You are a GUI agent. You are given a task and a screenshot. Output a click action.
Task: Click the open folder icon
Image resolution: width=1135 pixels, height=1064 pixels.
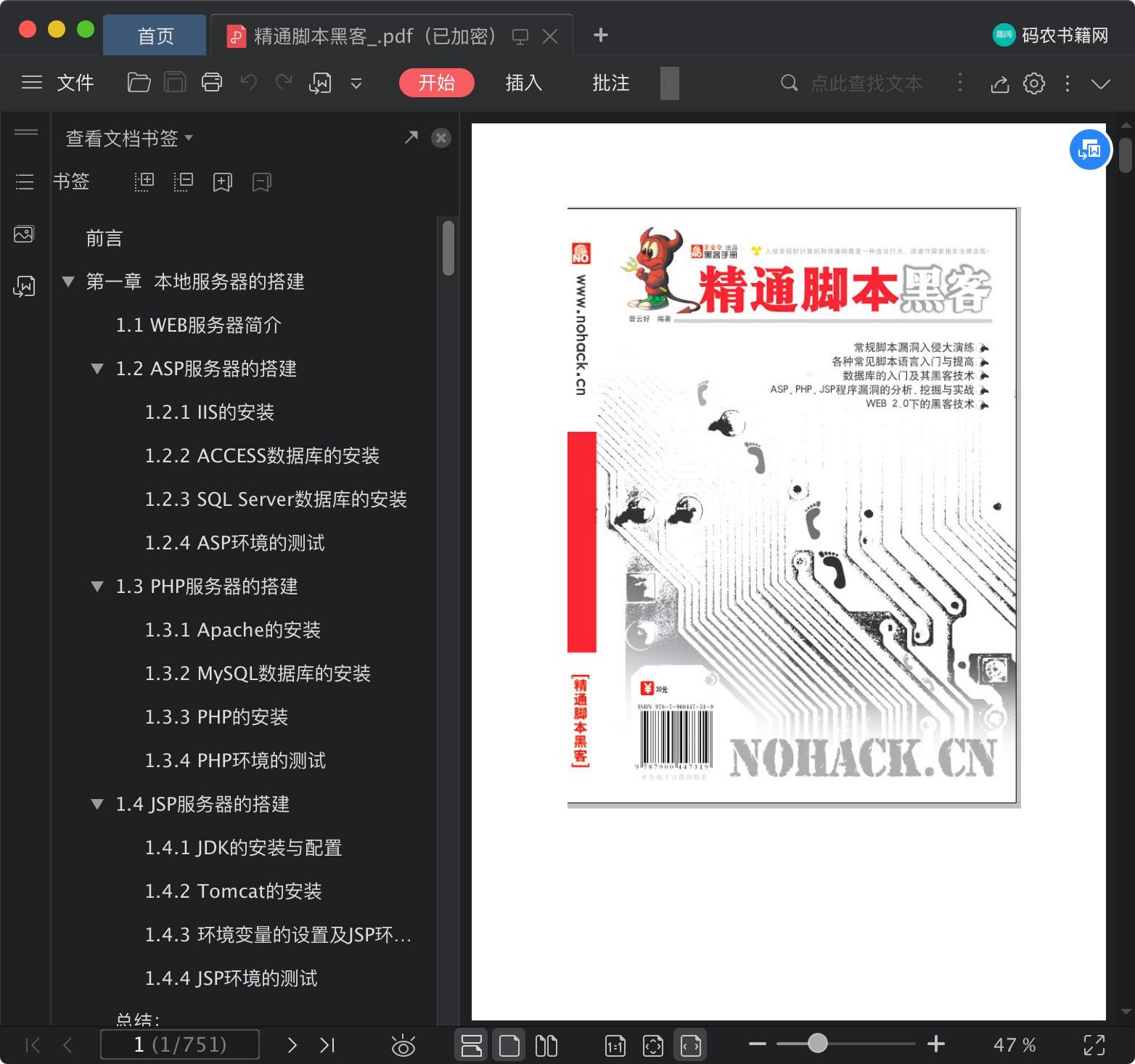pos(139,83)
